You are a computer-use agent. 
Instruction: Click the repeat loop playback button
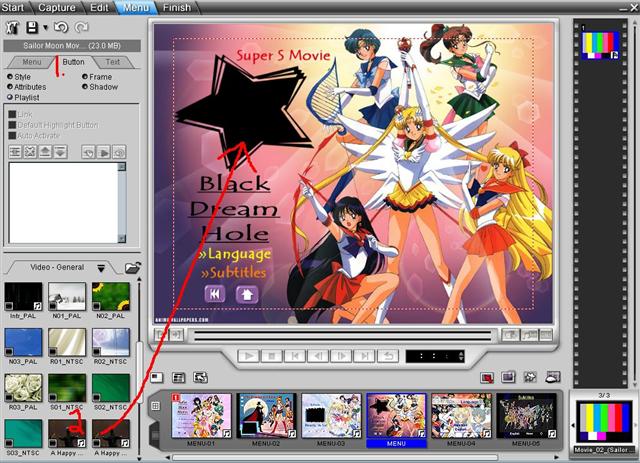click(x=388, y=356)
